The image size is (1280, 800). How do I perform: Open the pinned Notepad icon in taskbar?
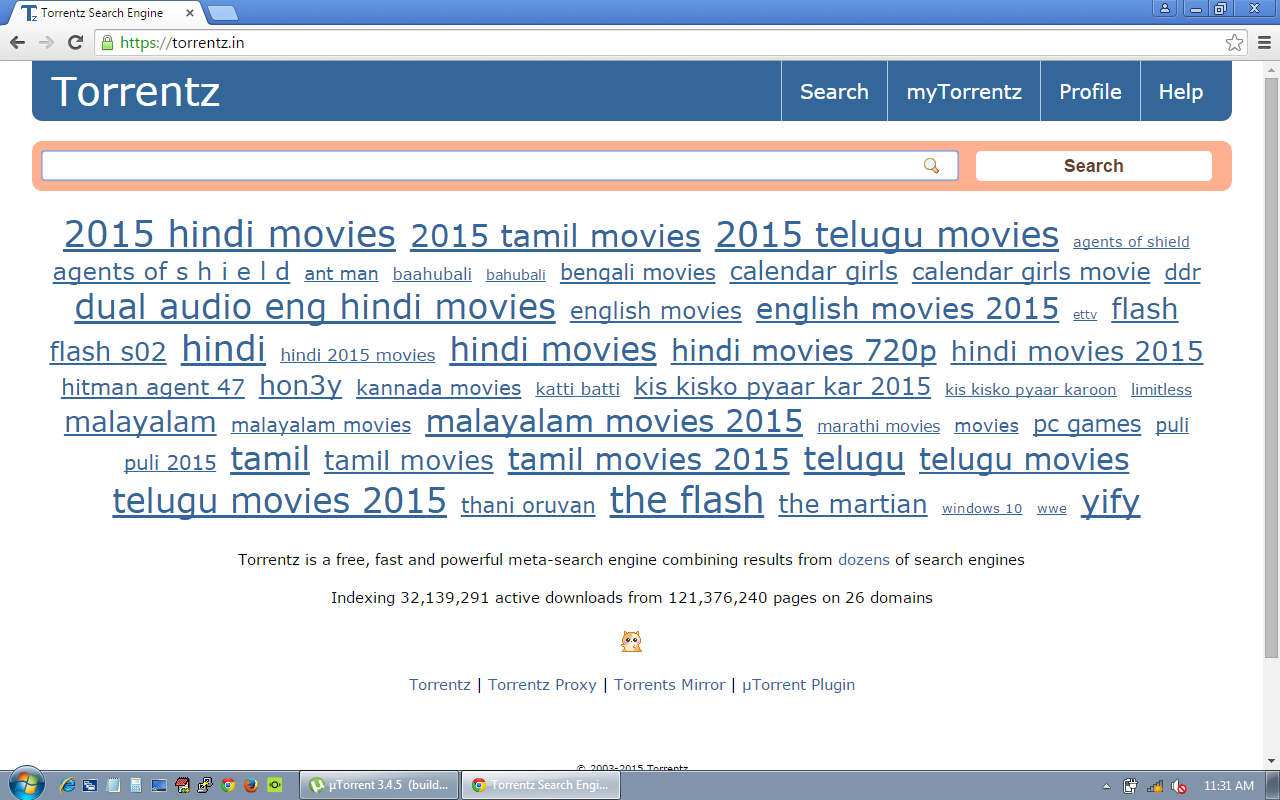113,785
